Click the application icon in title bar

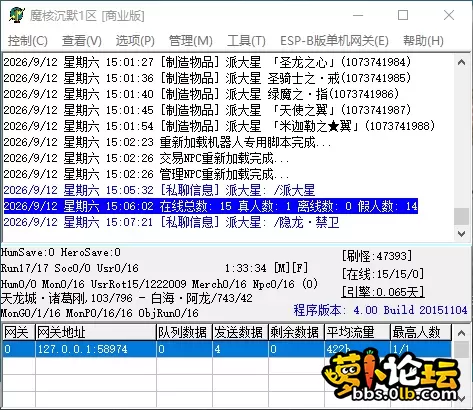click(x=17, y=15)
